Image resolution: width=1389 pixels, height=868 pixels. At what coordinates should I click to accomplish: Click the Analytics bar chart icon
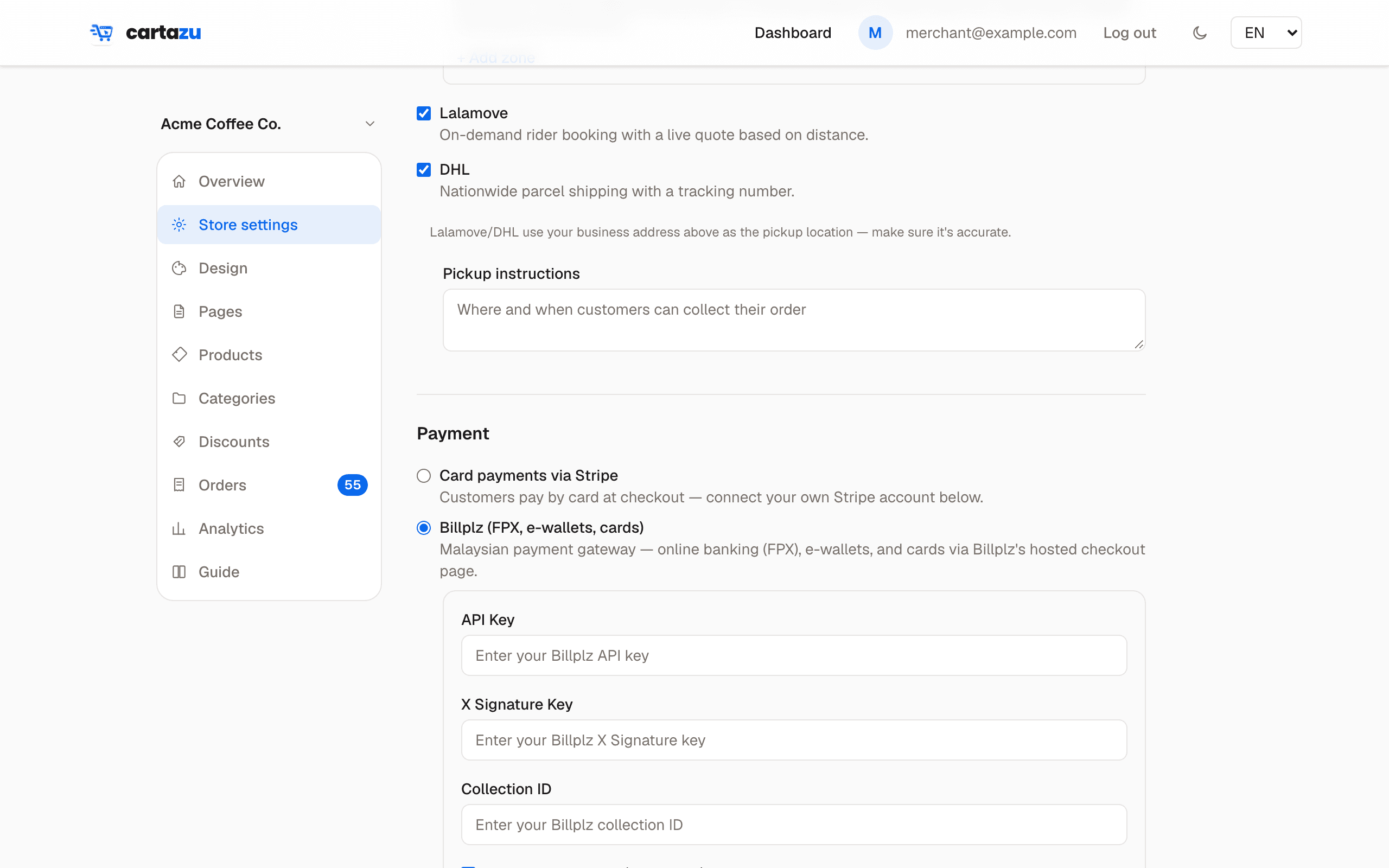[179, 528]
